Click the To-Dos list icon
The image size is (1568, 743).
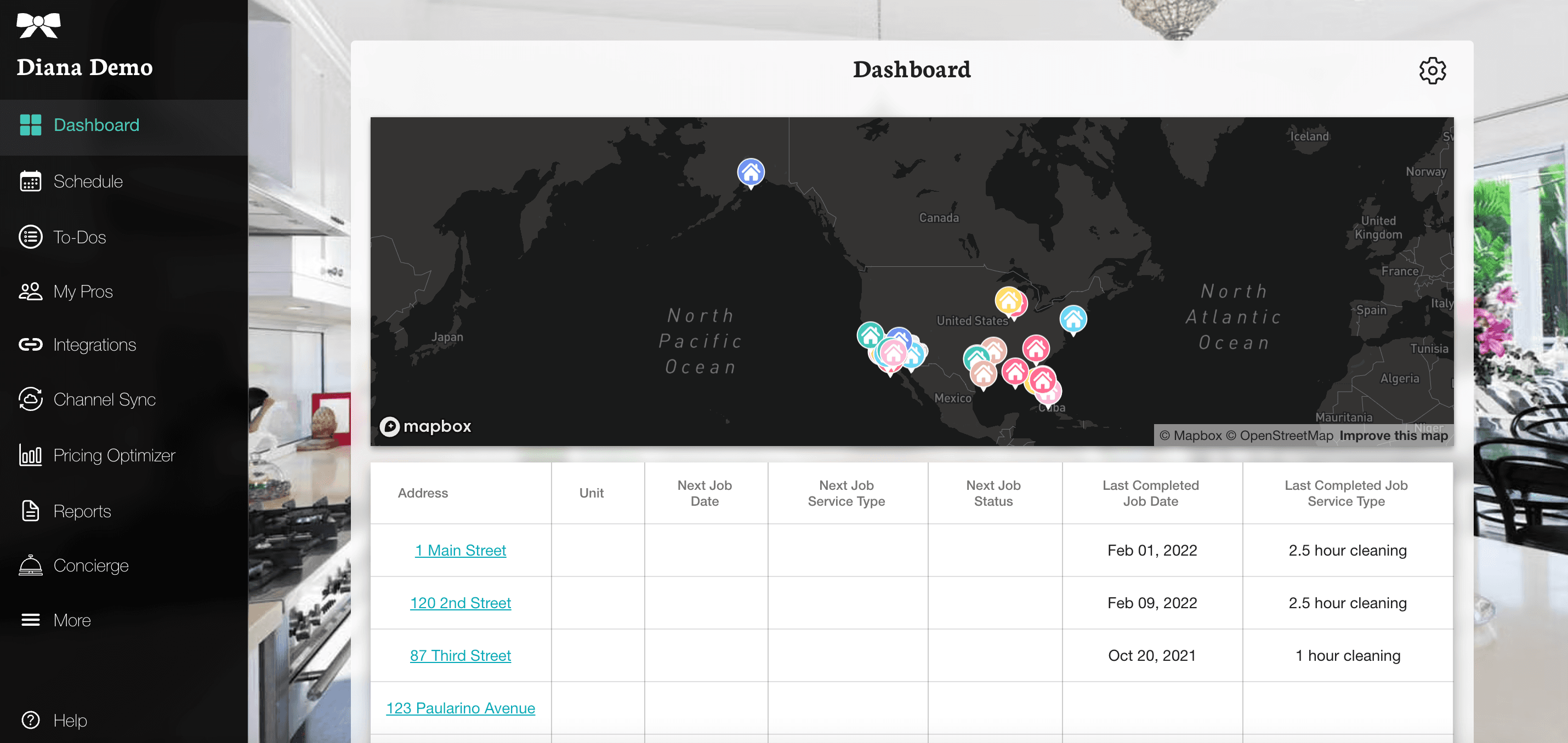coord(30,237)
